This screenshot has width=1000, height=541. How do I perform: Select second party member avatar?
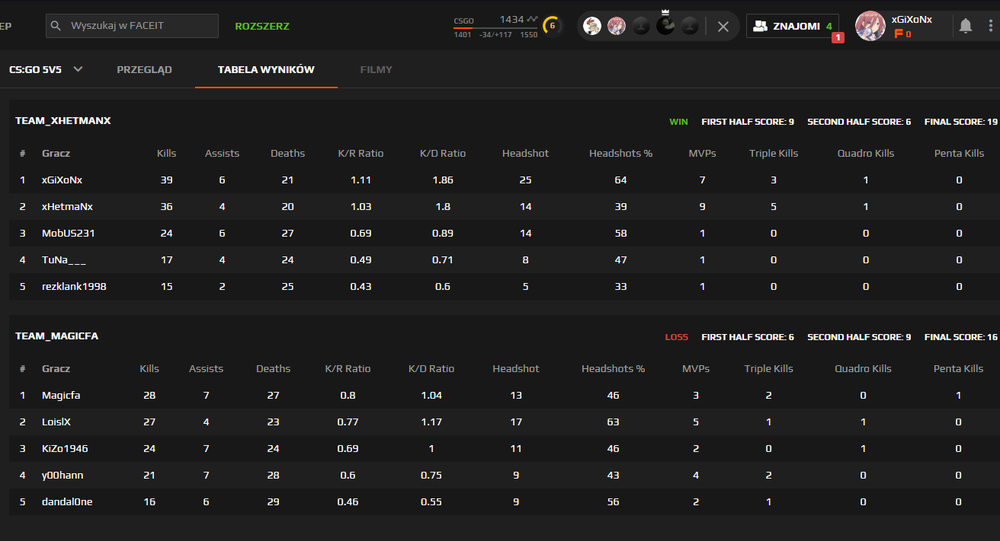(616, 26)
